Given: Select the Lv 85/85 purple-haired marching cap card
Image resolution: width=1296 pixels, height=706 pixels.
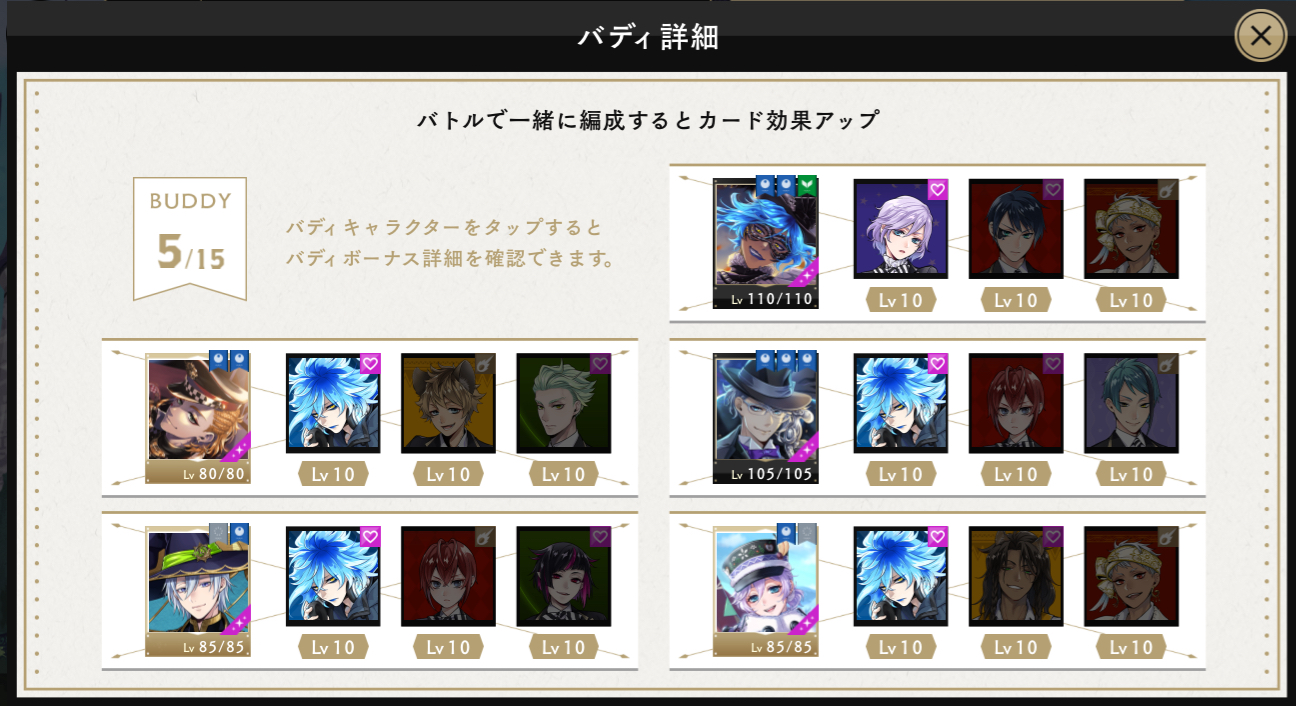Looking at the screenshot, I should click(765, 591).
